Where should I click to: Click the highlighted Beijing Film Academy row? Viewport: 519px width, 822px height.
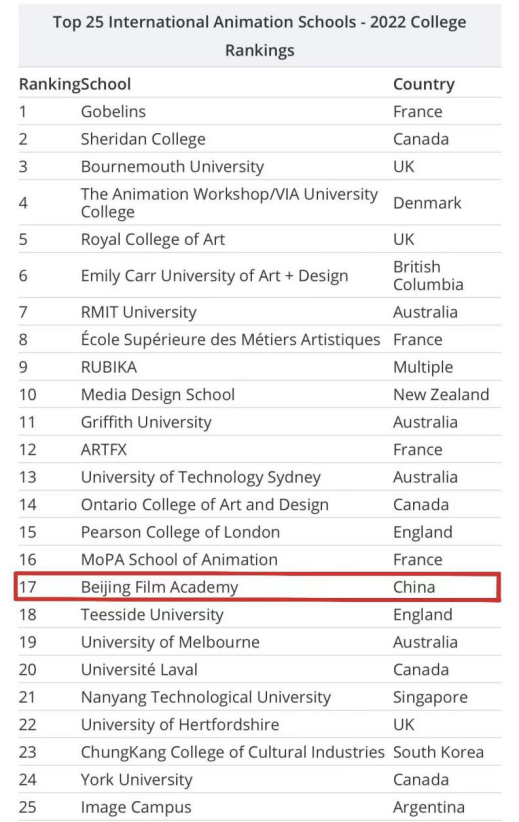pyautogui.click(x=257, y=587)
